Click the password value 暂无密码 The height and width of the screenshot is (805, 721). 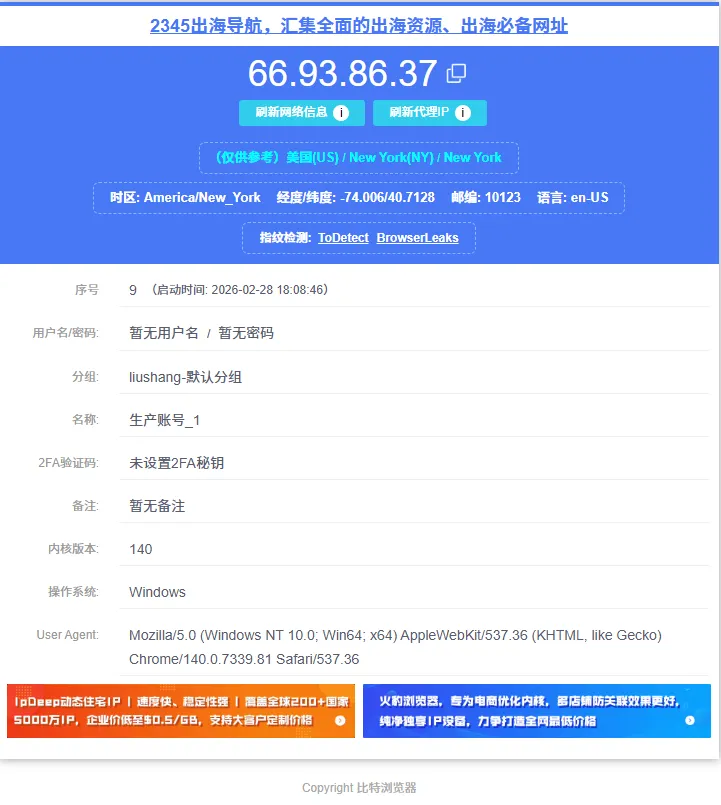pyautogui.click(x=246, y=333)
